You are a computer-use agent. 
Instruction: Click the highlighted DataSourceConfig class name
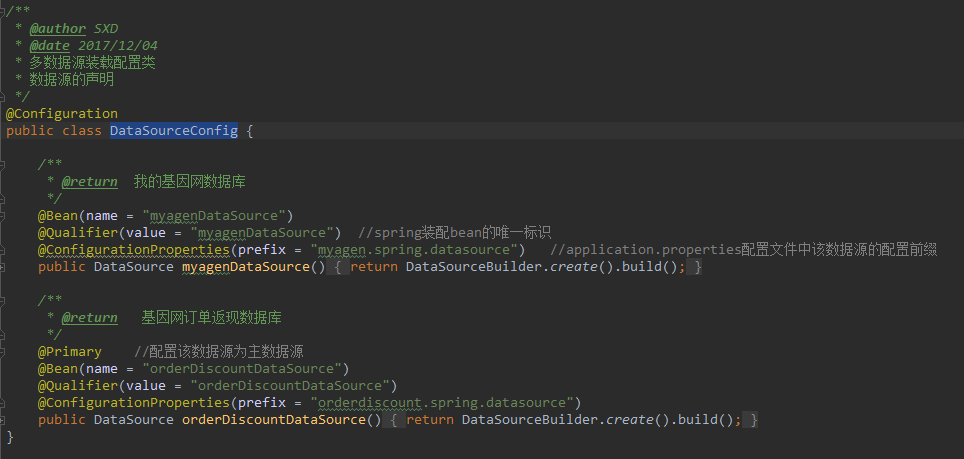coord(174,131)
